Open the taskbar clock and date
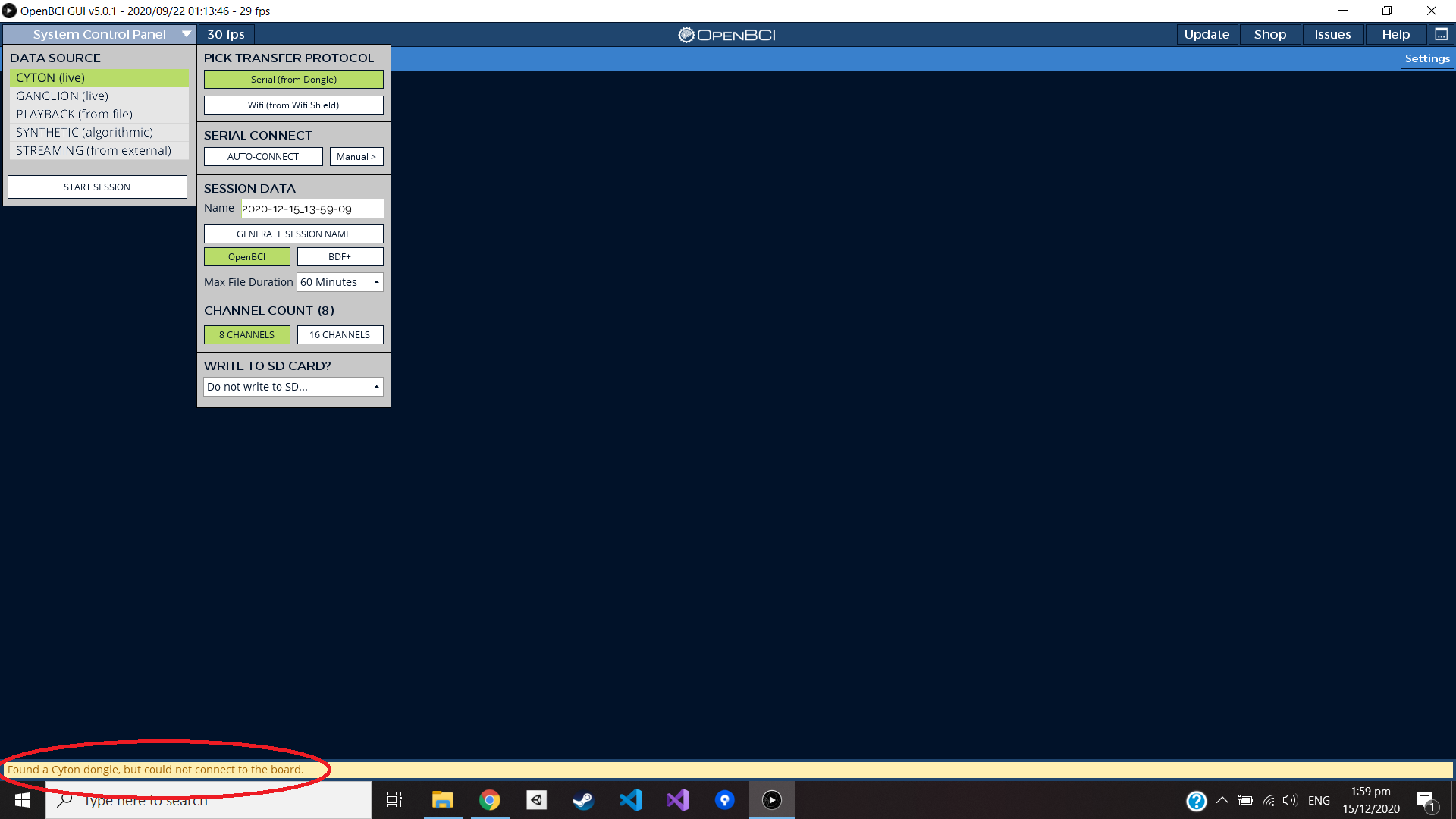The width and height of the screenshot is (1456, 819). pos(1371,800)
